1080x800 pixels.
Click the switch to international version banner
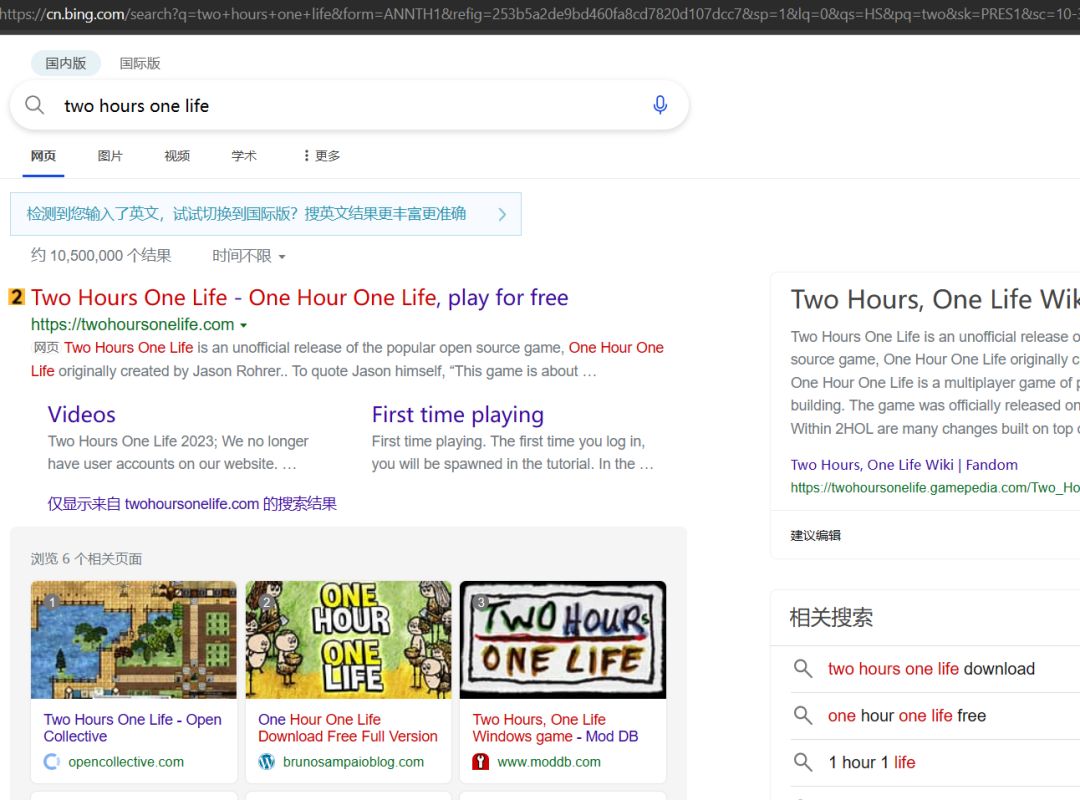pyautogui.click(x=265, y=214)
